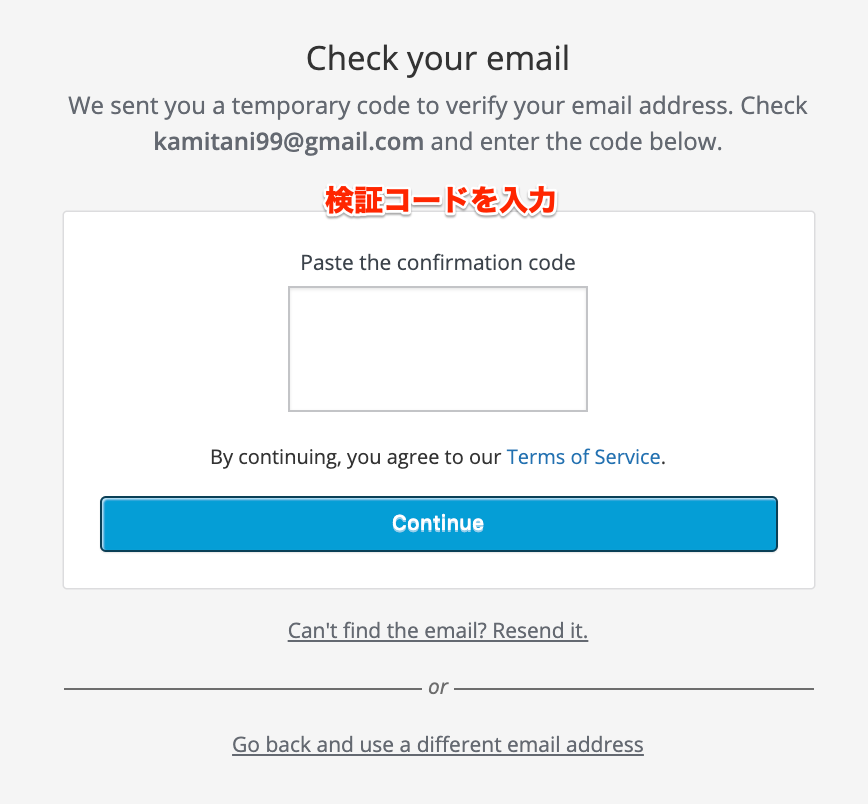This screenshot has height=804, width=868.
Task: Click the divider line right of "or"
Action: pyautogui.click(x=634, y=689)
